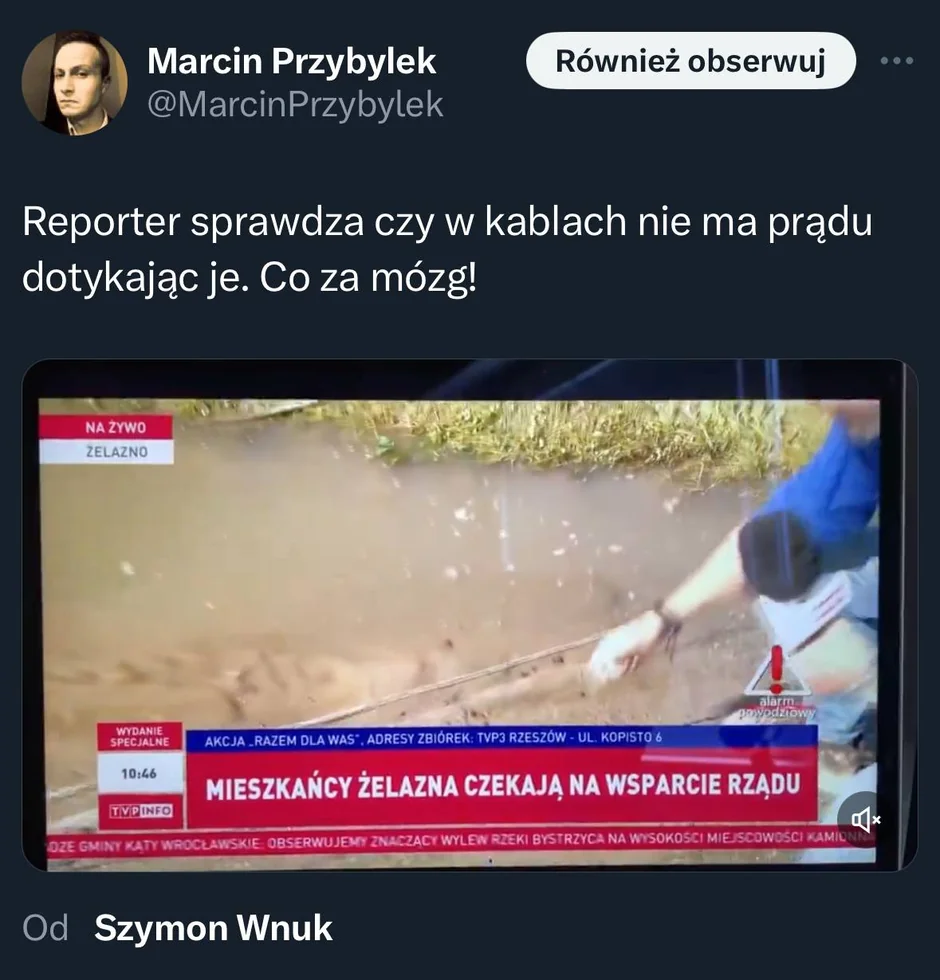
Task: Click the Od label beside Szymon Wnuk
Action: (45, 928)
